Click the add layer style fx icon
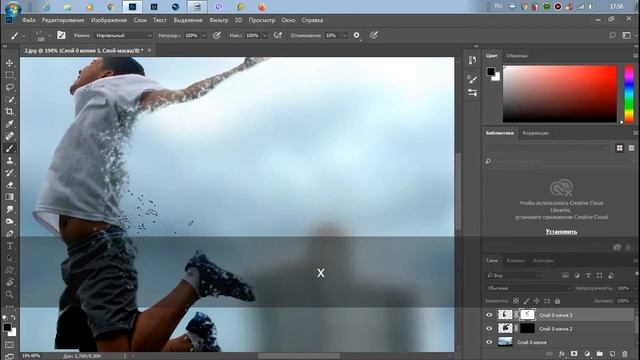 [x=562, y=354]
